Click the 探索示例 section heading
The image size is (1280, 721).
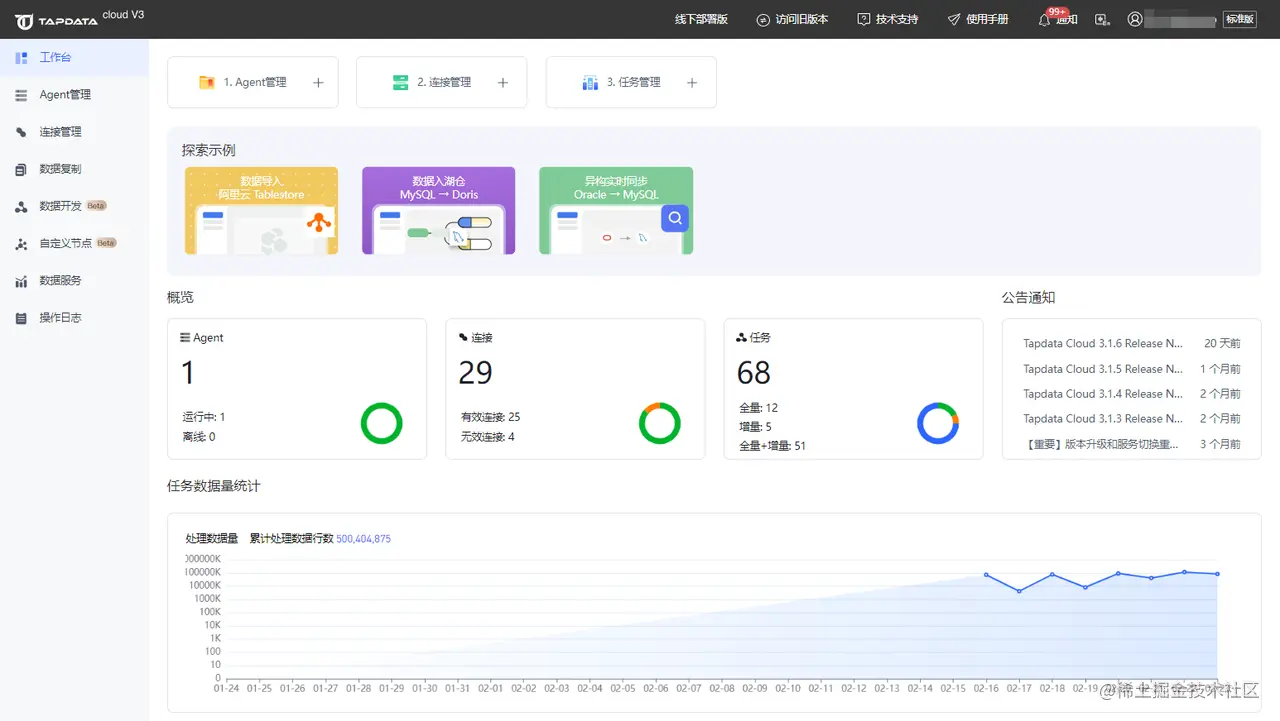(x=209, y=150)
